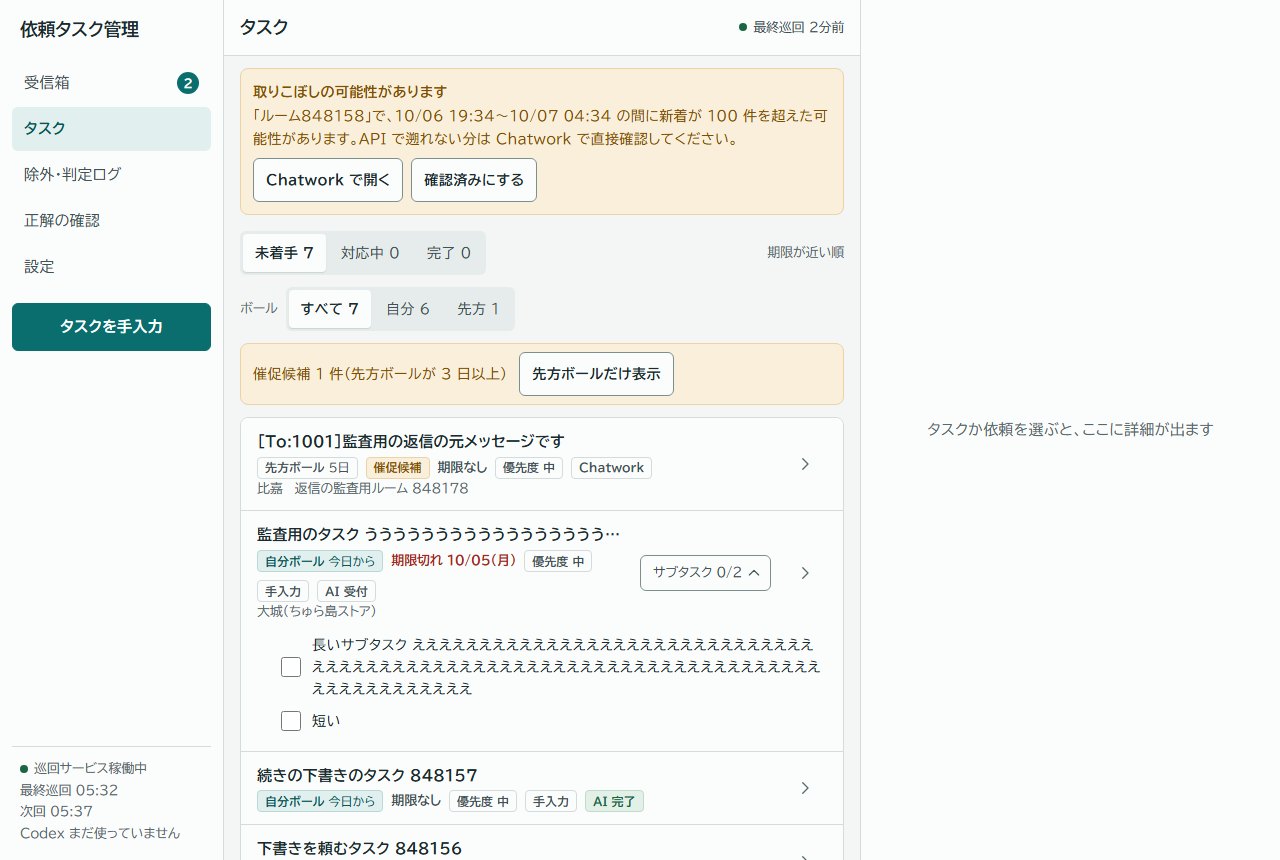Click 自分ボール 今日から tag on 監査用のタスク
The height and width of the screenshot is (860, 1280).
(320, 561)
